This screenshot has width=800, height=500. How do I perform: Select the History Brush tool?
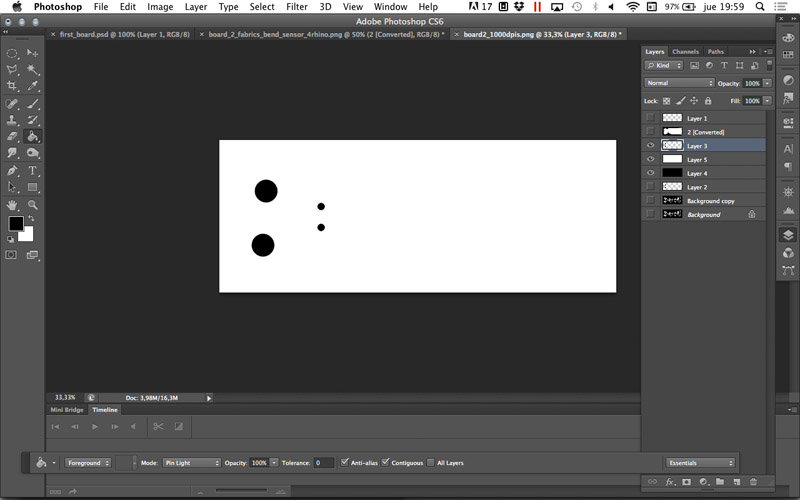coord(33,120)
